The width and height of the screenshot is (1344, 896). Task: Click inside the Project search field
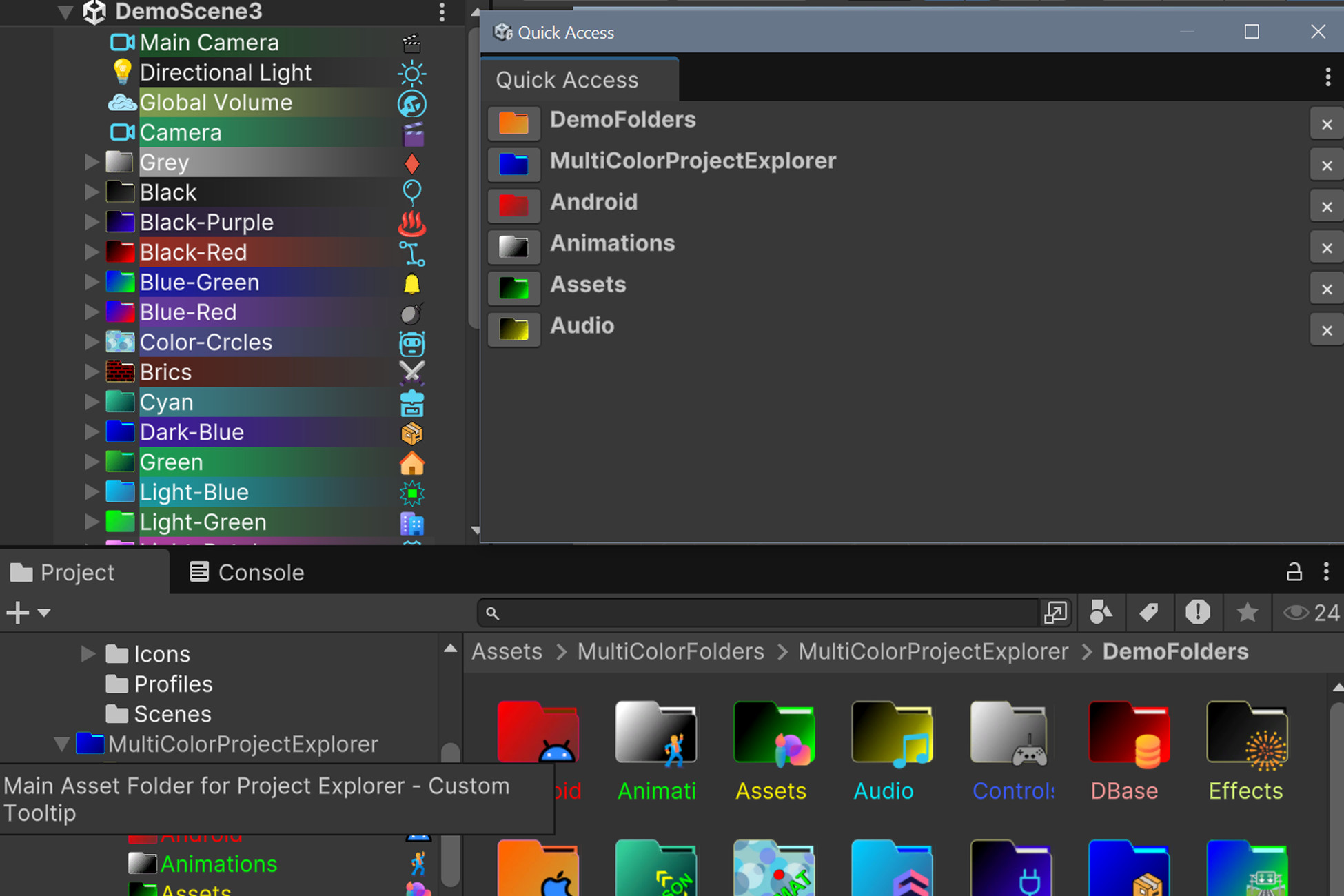[758, 613]
